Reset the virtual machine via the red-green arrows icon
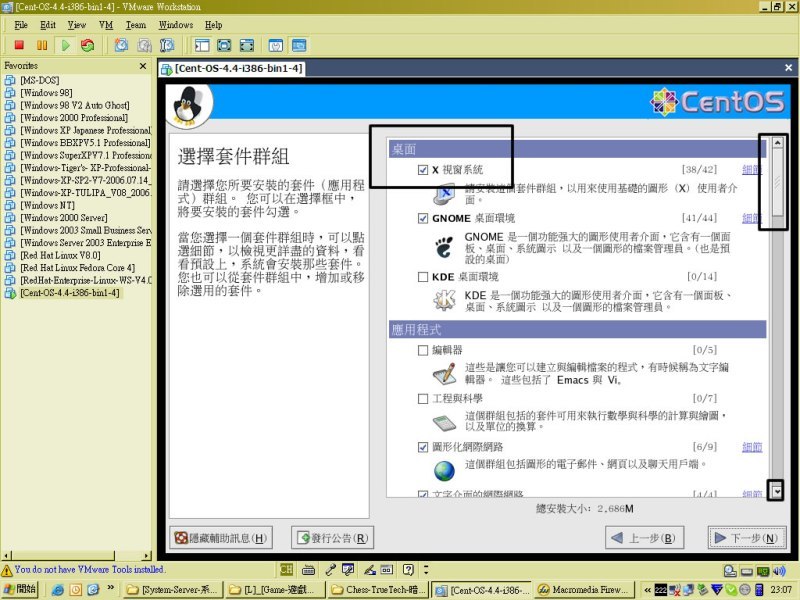The width and height of the screenshot is (800, 600). point(88,45)
